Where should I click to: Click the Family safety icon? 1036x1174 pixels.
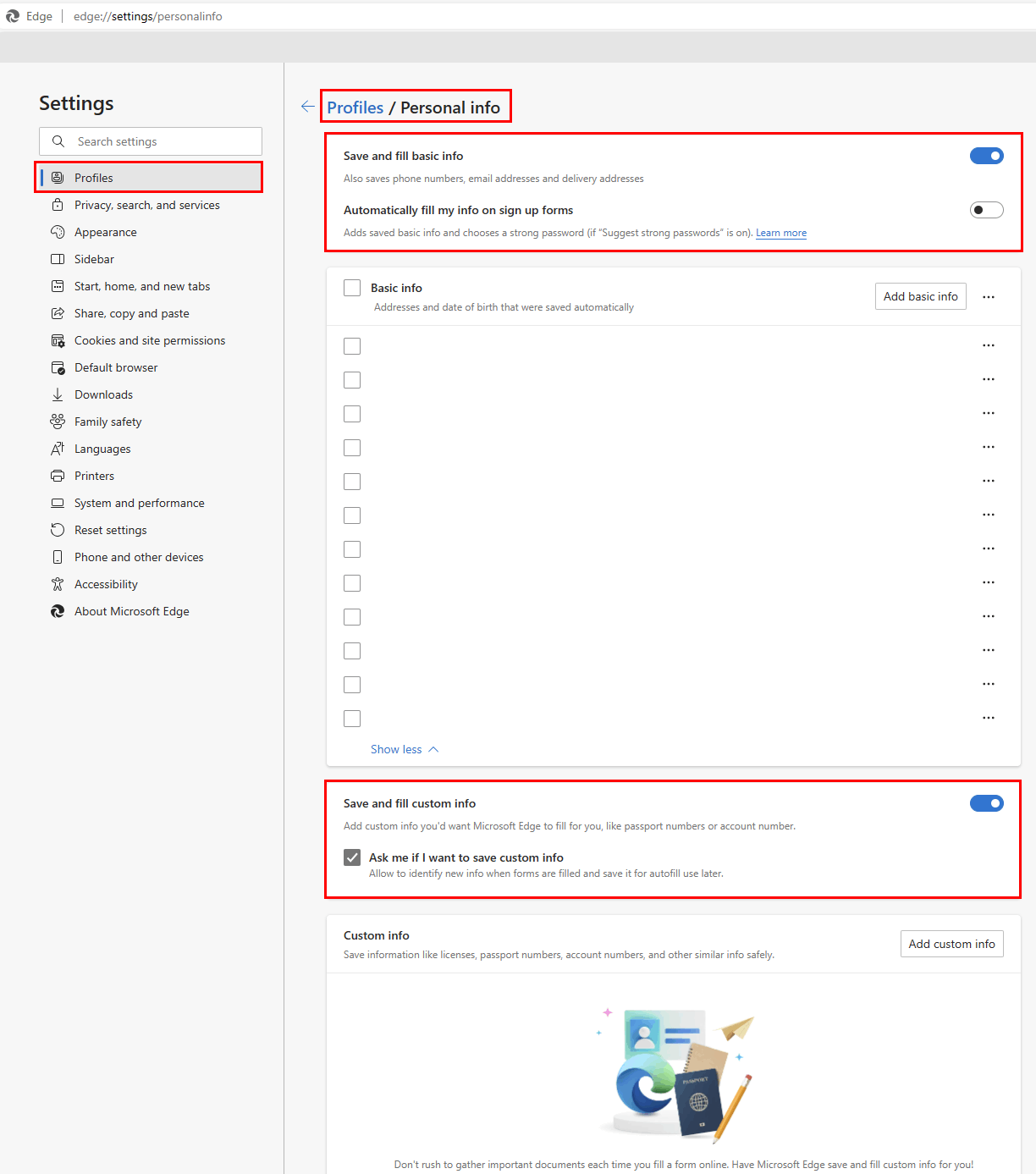point(58,422)
